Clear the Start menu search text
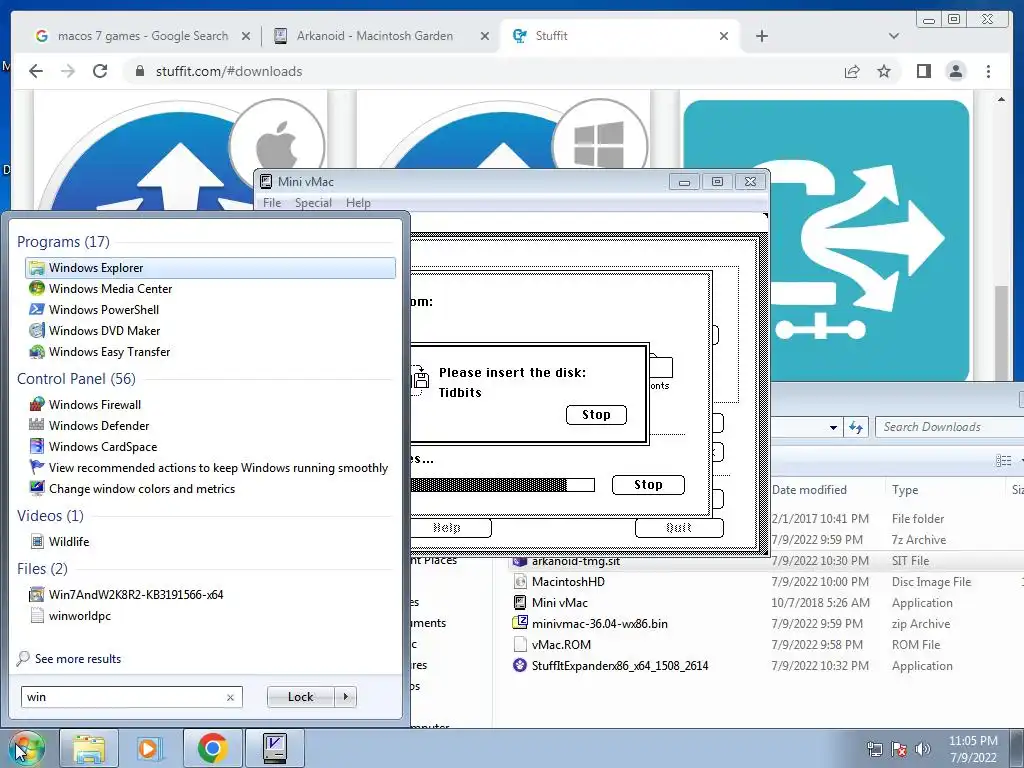Image resolution: width=1024 pixels, height=768 pixels. coord(230,697)
